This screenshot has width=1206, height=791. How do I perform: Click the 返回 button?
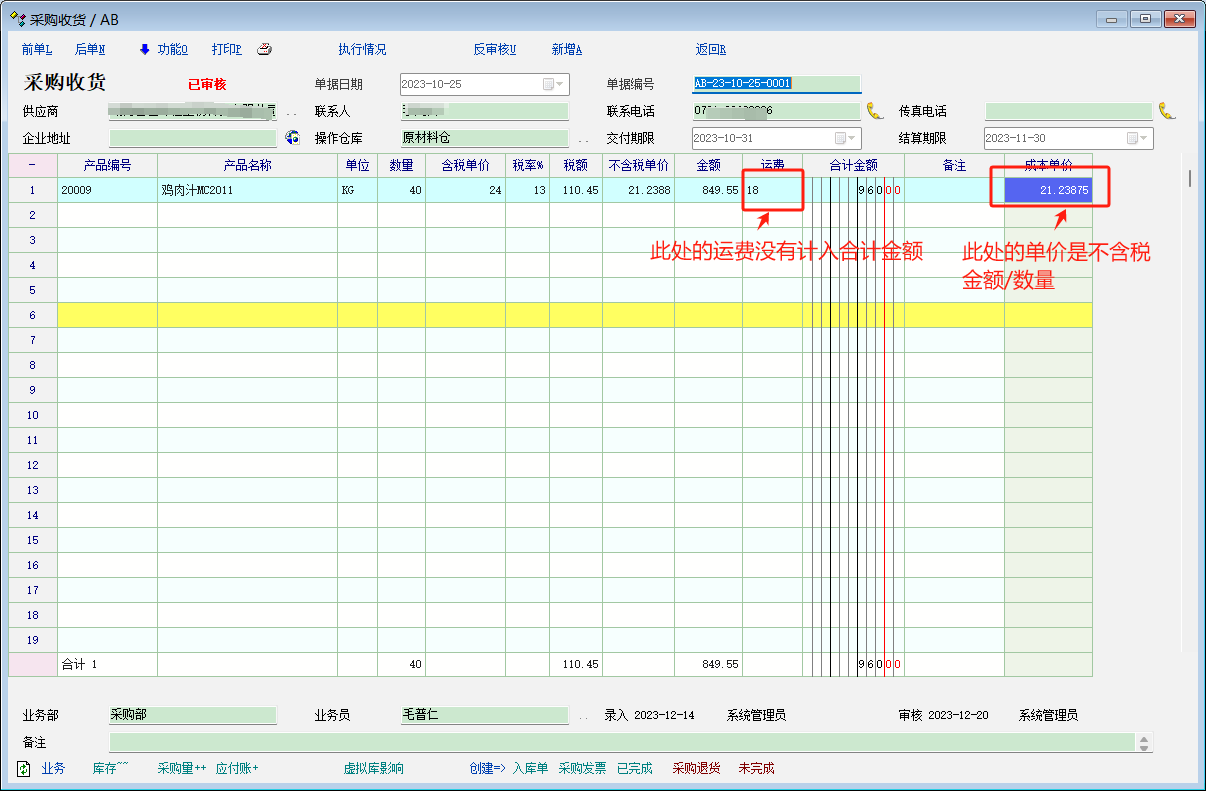coord(710,50)
